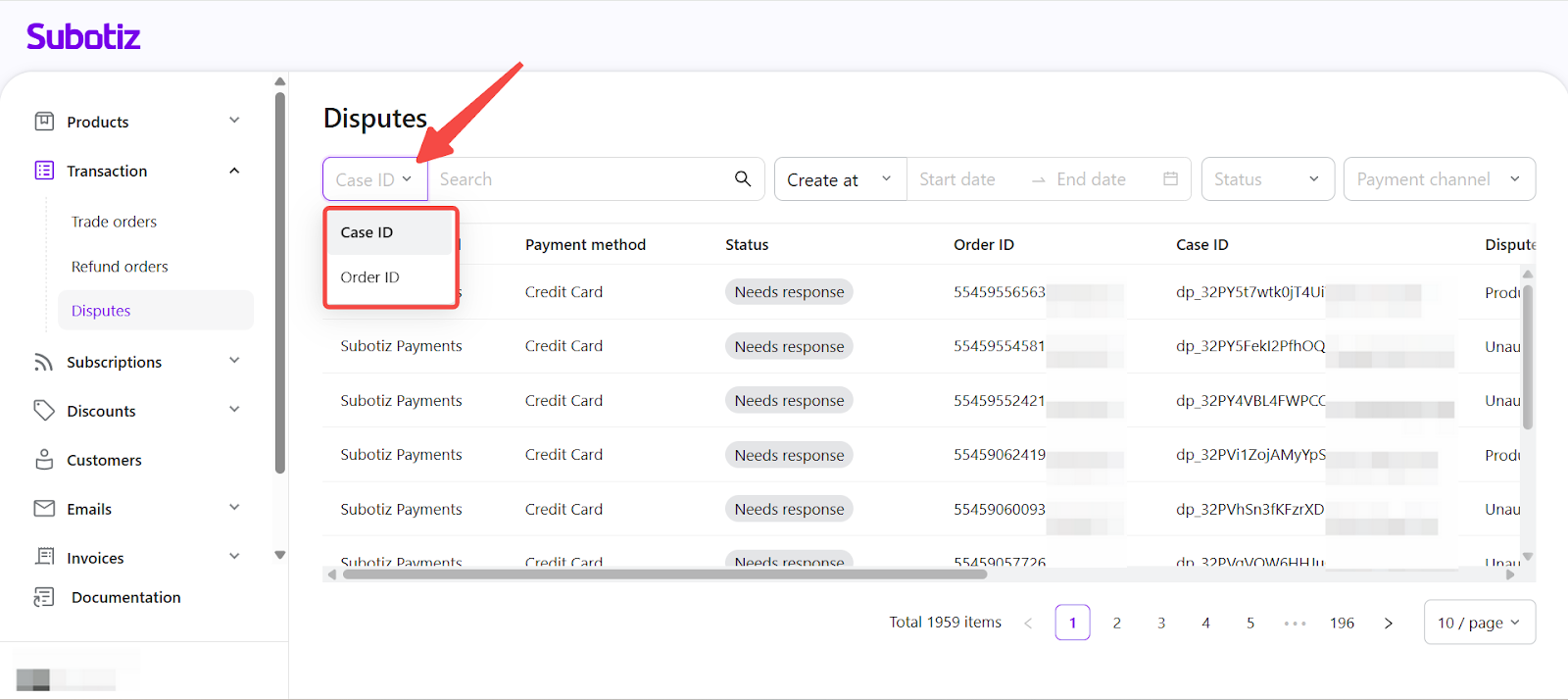Click the Products sidebar icon
Viewport: 1568px width, 700px height.
point(44,122)
